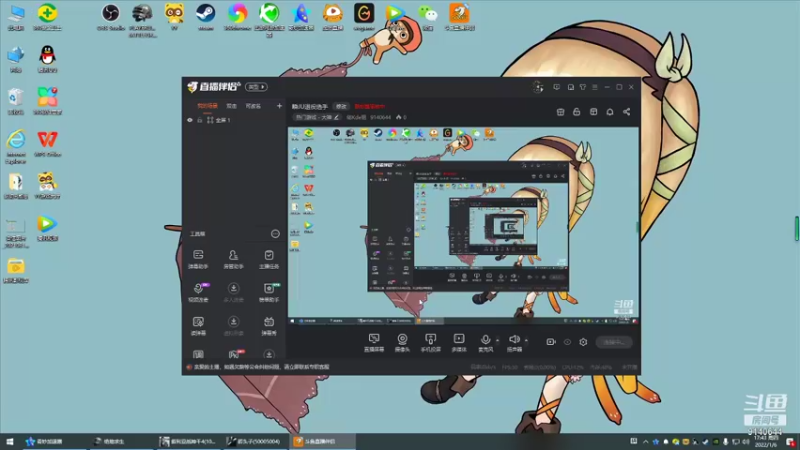Open the toolbox tool with purple badge

pyautogui.click(x=198, y=292)
